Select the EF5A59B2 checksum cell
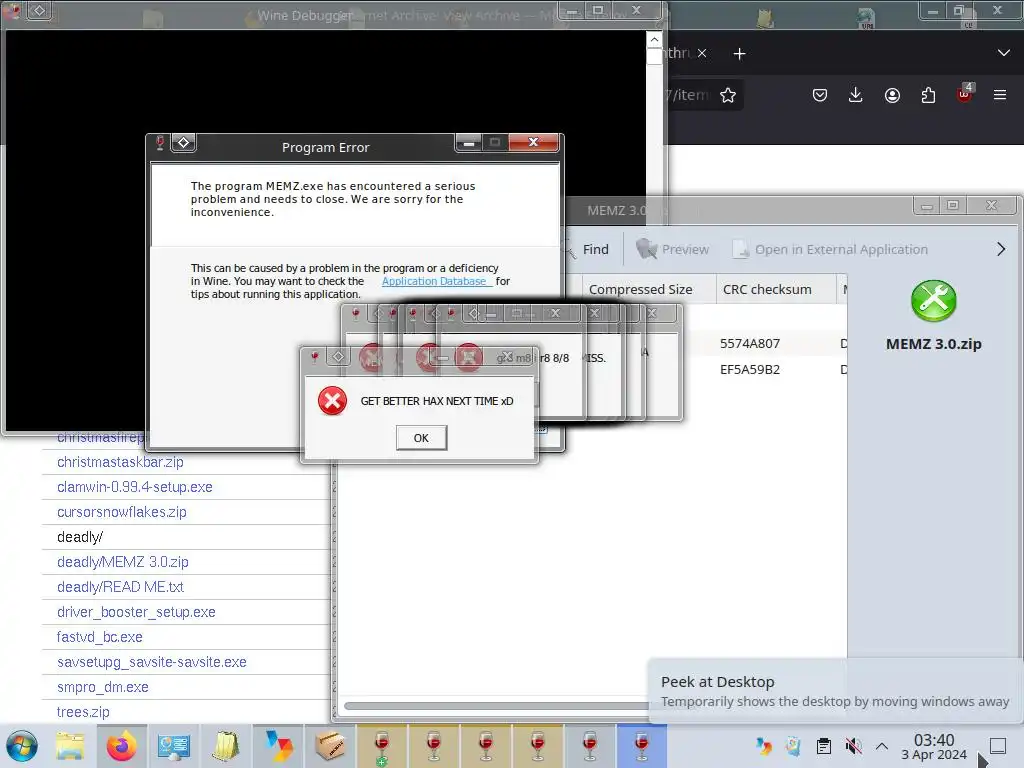Viewport: 1024px width, 768px height. pos(750,370)
